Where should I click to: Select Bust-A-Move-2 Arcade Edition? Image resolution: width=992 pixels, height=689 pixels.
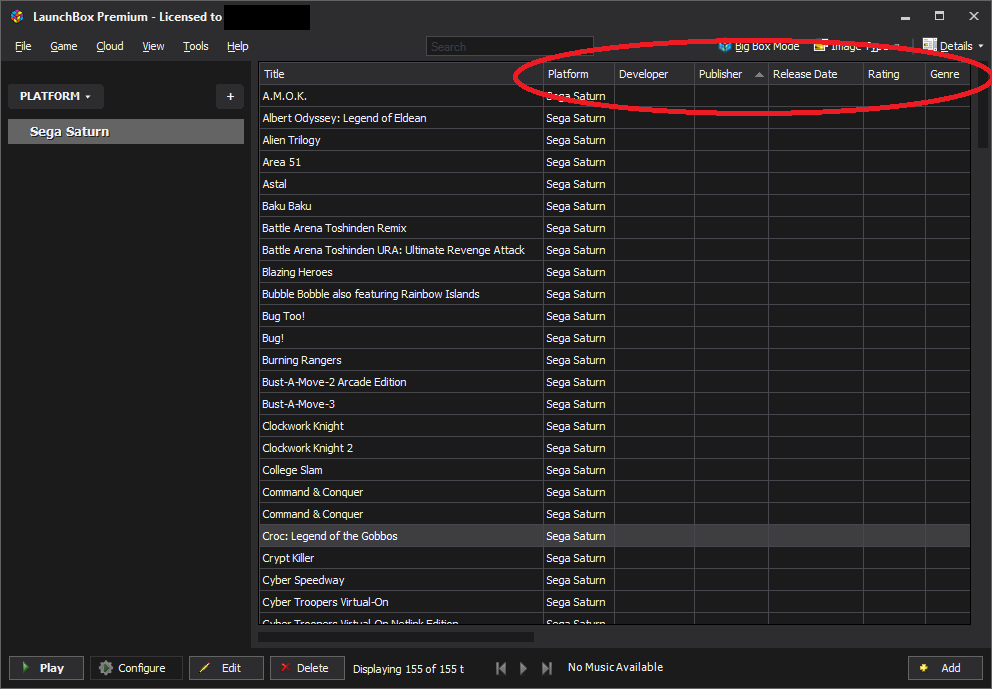click(x=614, y=382)
